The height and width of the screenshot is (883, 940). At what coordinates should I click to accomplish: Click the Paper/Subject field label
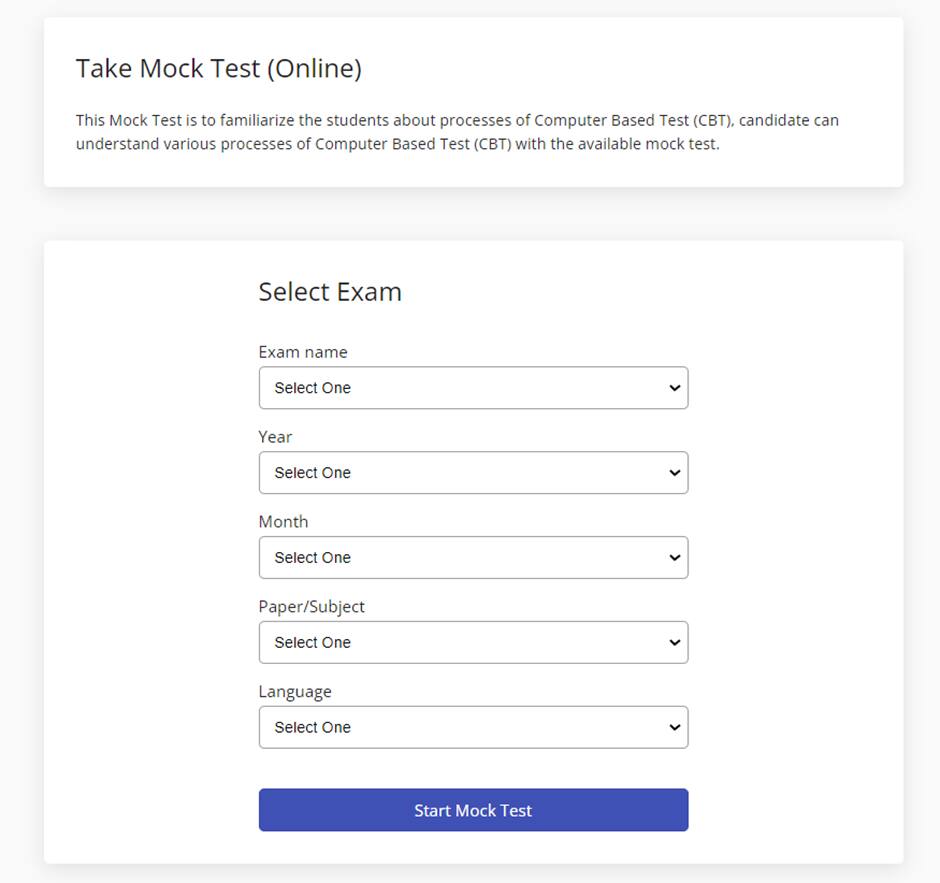point(312,607)
